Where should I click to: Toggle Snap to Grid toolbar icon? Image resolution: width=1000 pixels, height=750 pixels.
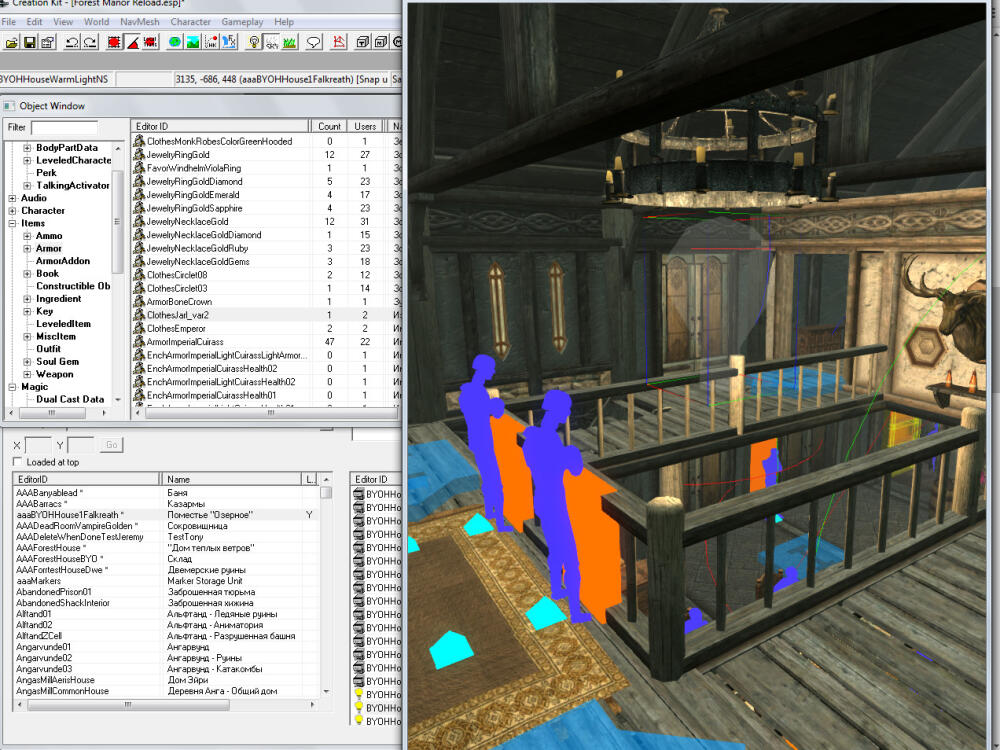click(114, 42)
